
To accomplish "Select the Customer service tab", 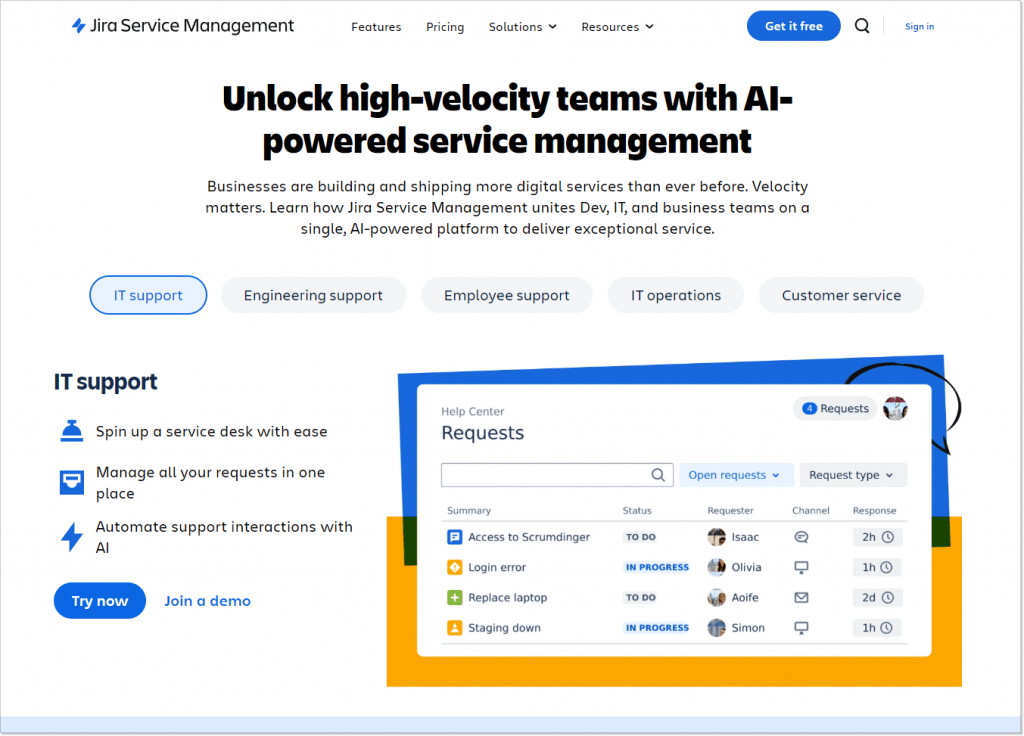I will pyautogui.click(x=841, y=295).
